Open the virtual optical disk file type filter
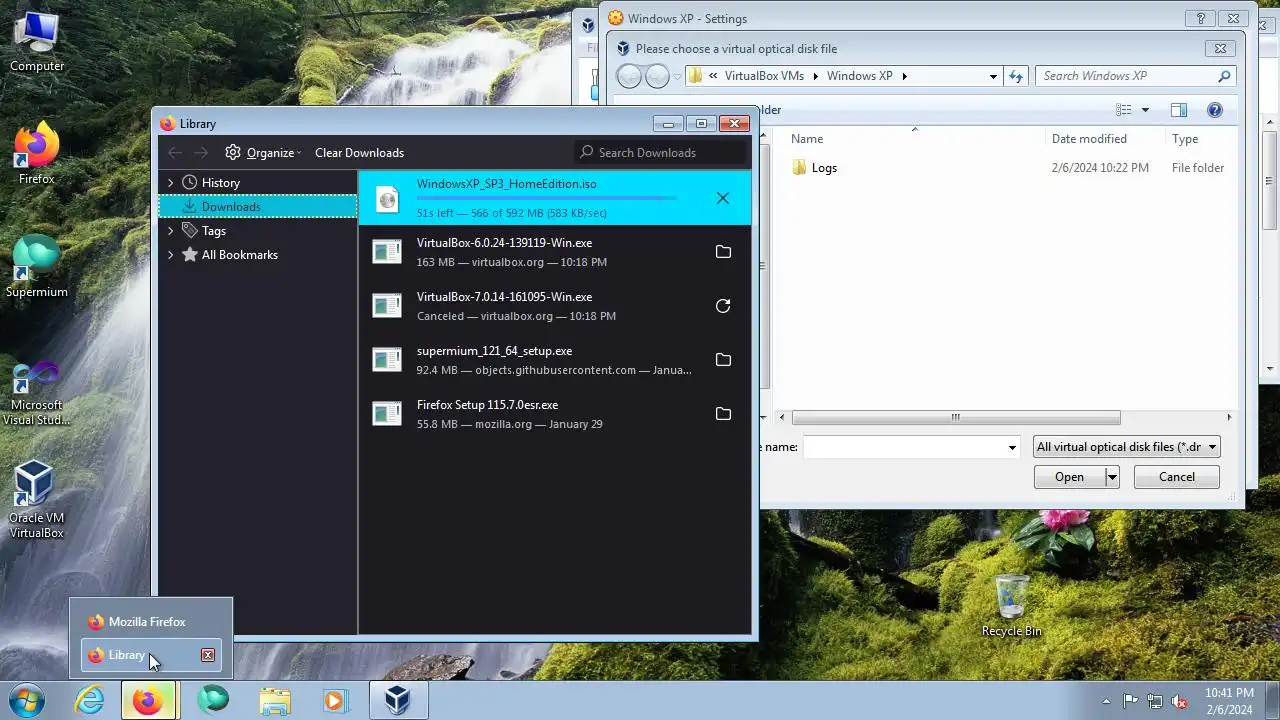 [x=1127, y=447]
